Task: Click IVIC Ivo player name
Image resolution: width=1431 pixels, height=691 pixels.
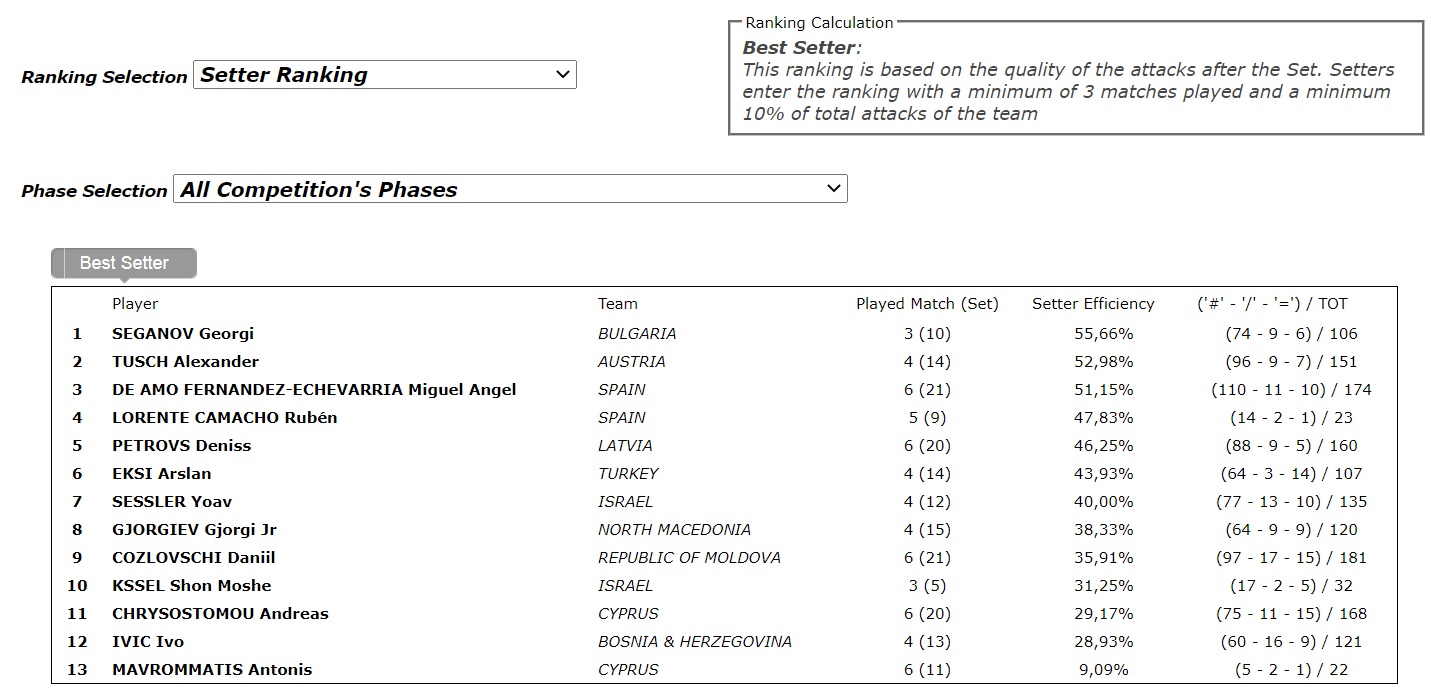Action: click(x=148, y=642)
